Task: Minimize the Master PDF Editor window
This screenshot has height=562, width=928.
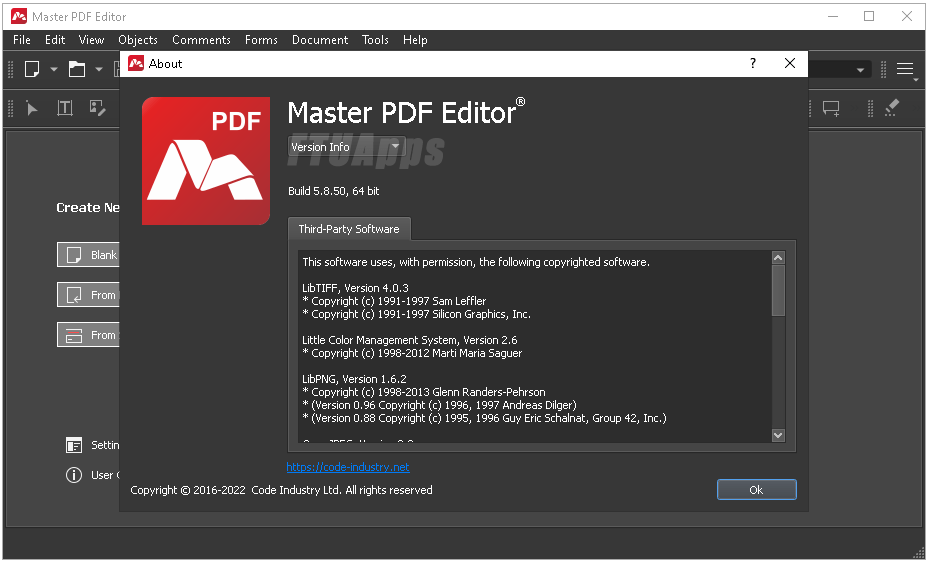Action: click(833, 16)
